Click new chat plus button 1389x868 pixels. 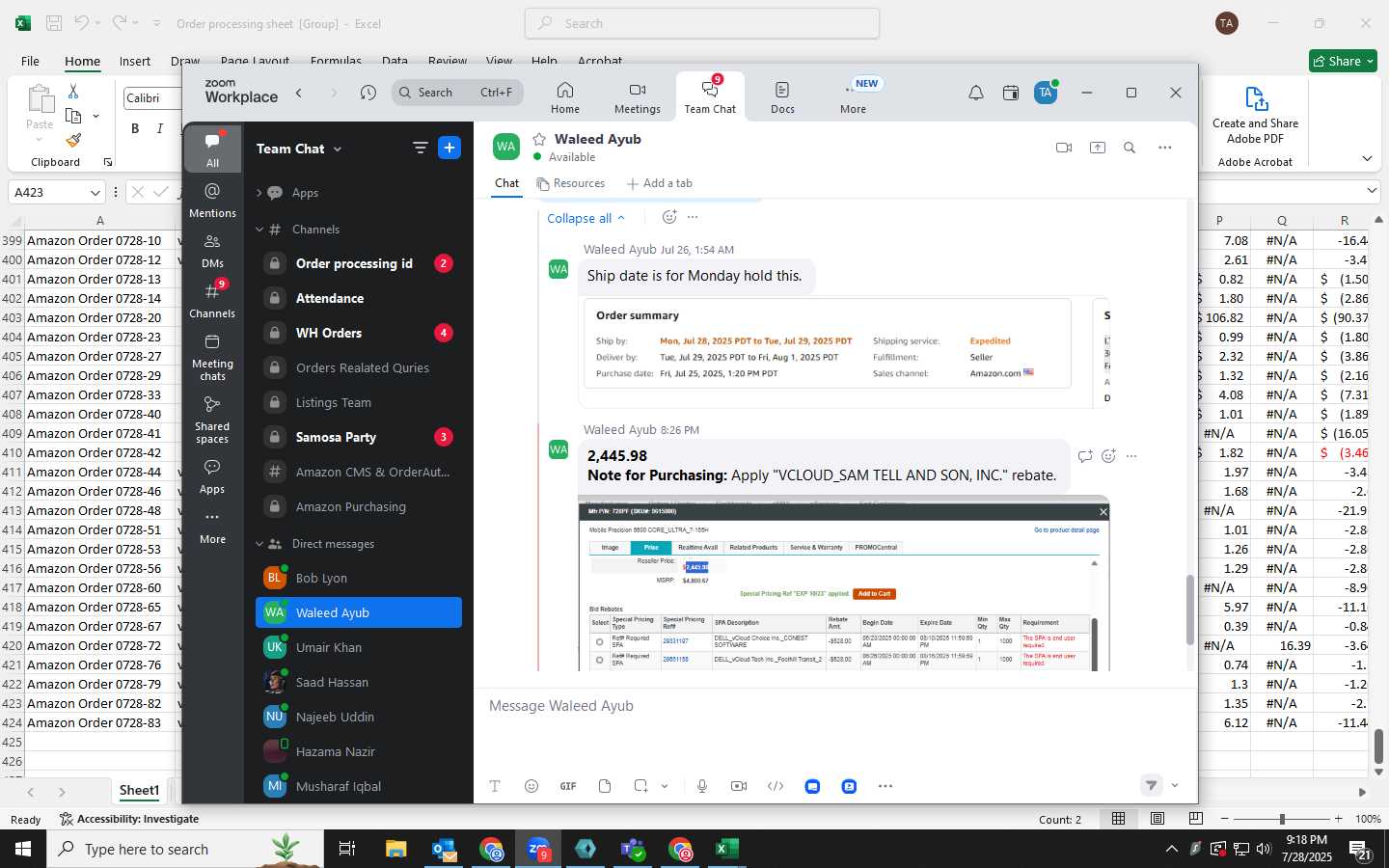(449, 148)
